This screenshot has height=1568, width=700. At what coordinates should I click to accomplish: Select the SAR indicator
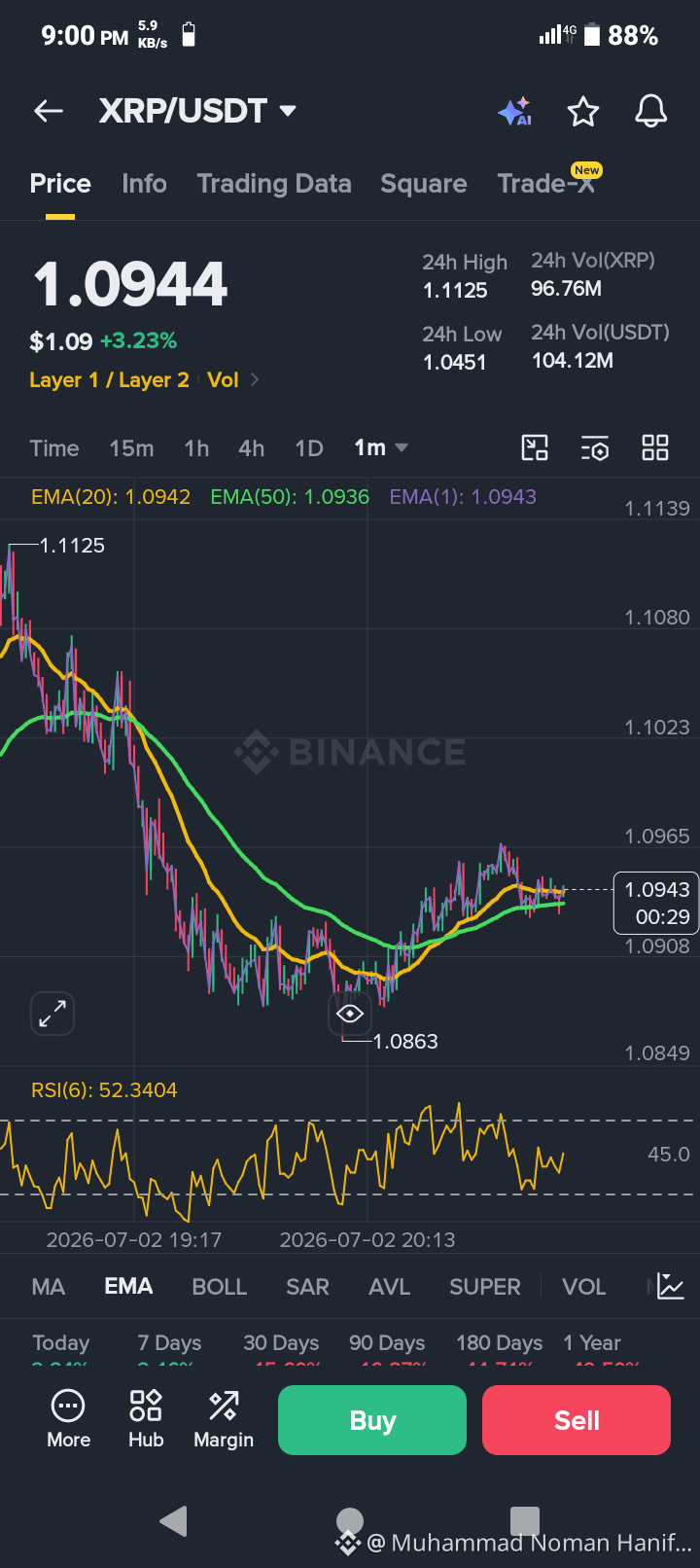pos(307,1287)
